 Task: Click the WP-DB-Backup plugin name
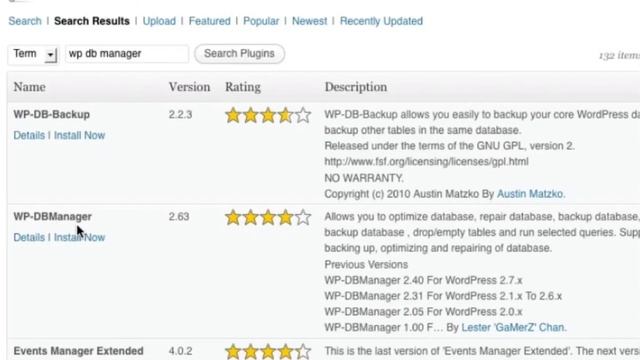(51, 114)
